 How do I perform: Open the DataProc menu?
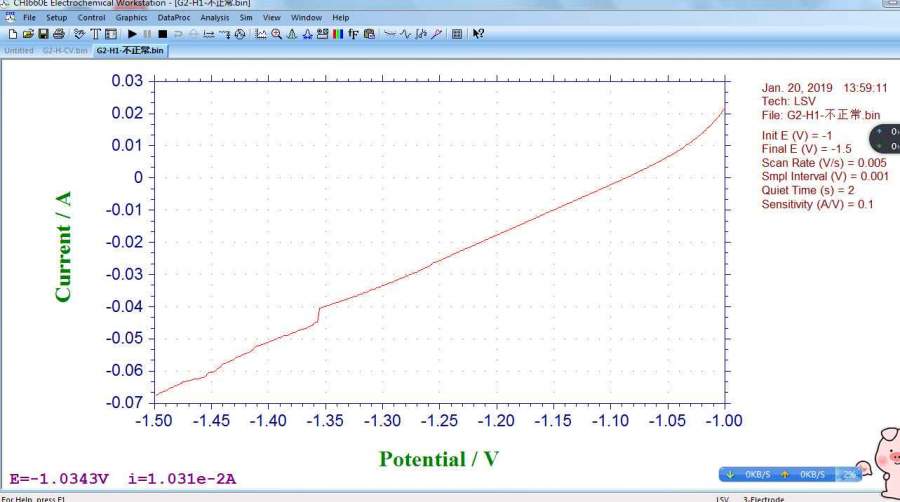(174, 18)
